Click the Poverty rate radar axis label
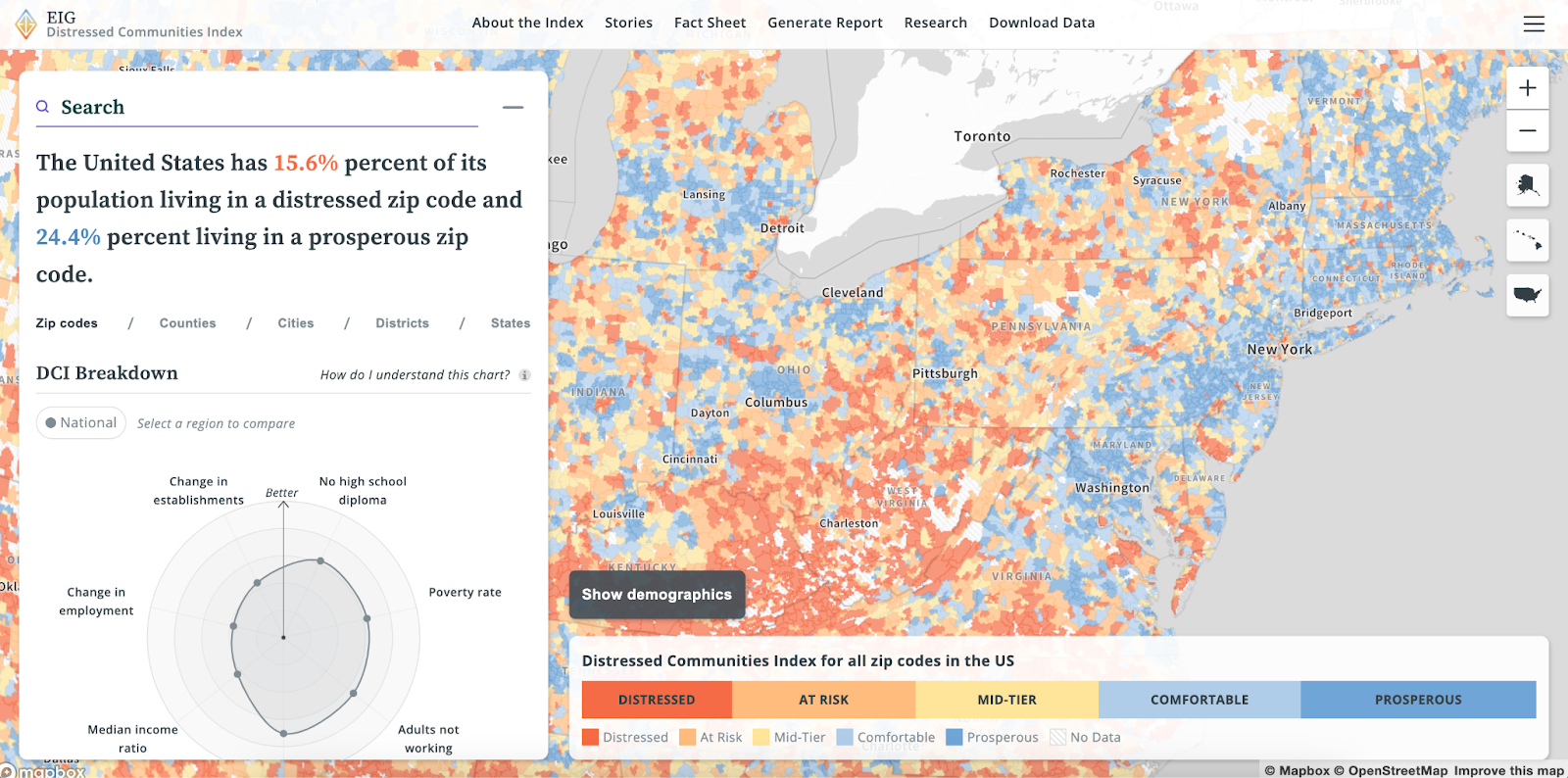The height and width of the screenshot is (778, 1568). coord(465,593)
